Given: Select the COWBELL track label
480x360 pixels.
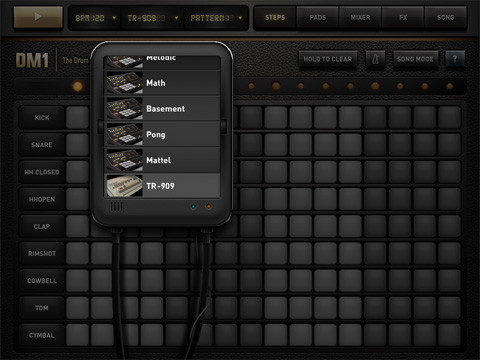Looking at the screenshot, I should coord(42,281).
